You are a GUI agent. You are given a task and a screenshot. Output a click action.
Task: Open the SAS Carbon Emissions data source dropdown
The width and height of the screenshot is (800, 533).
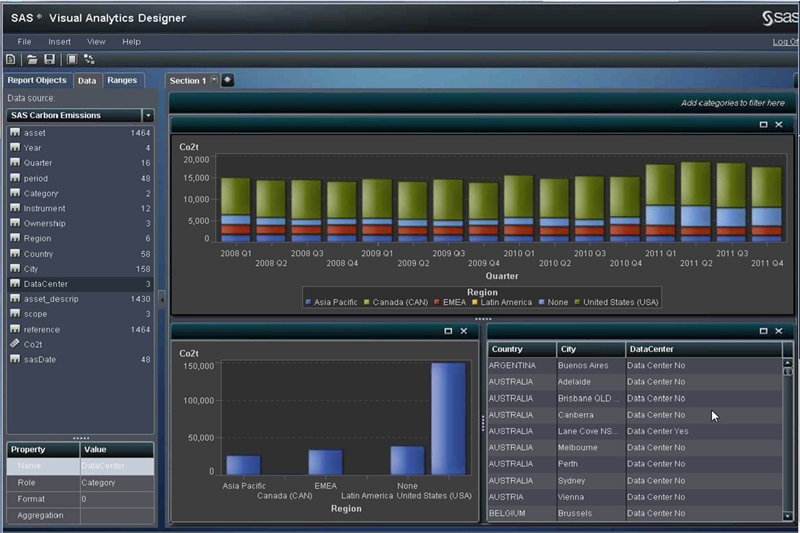pos(148,115)
